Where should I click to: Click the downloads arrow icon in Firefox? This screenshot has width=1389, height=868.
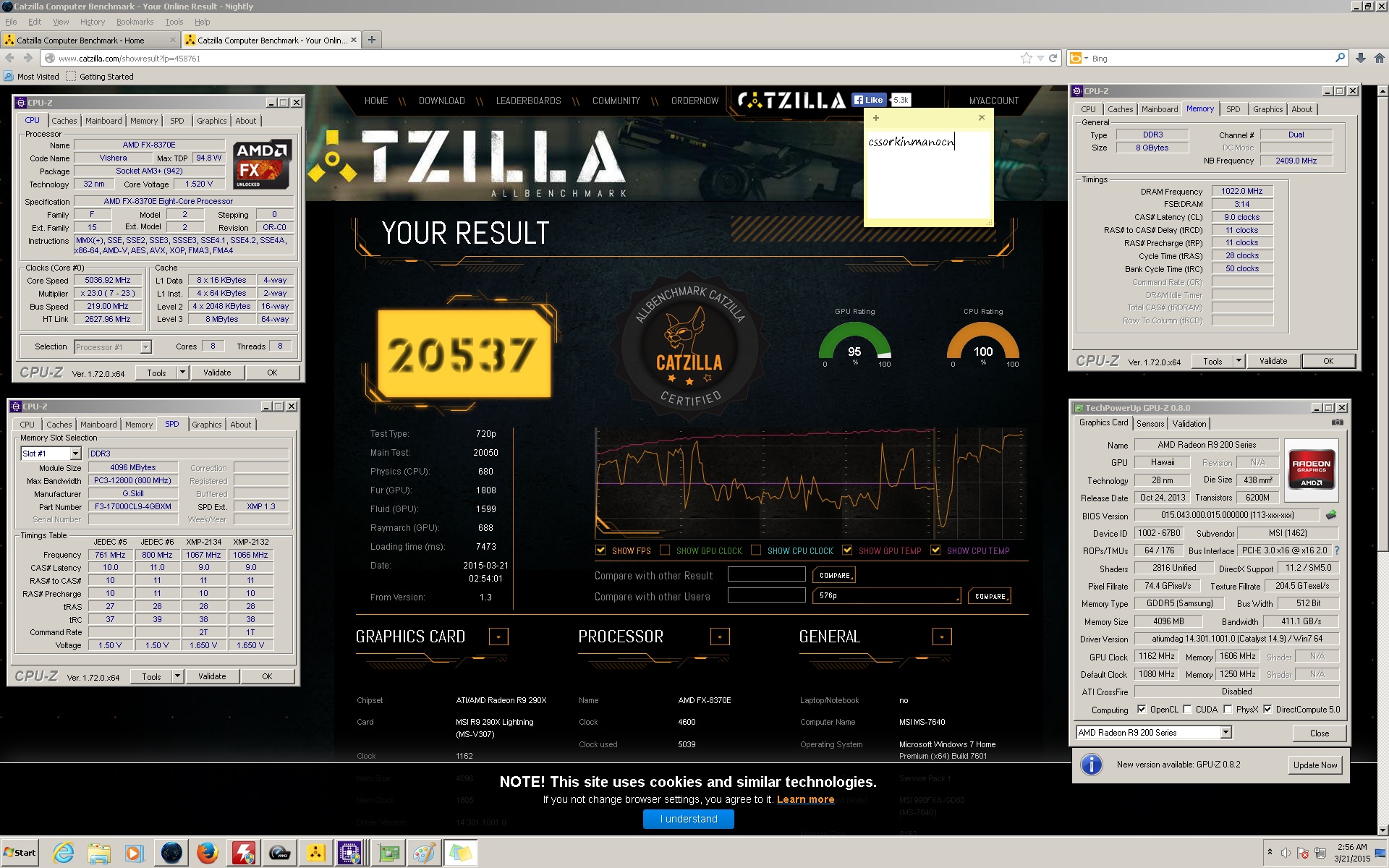click(x=1360, y=58)
